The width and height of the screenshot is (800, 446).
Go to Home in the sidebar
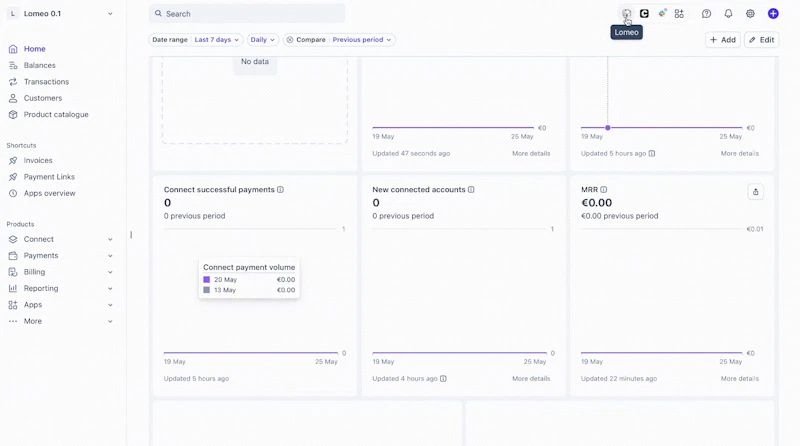35,49
